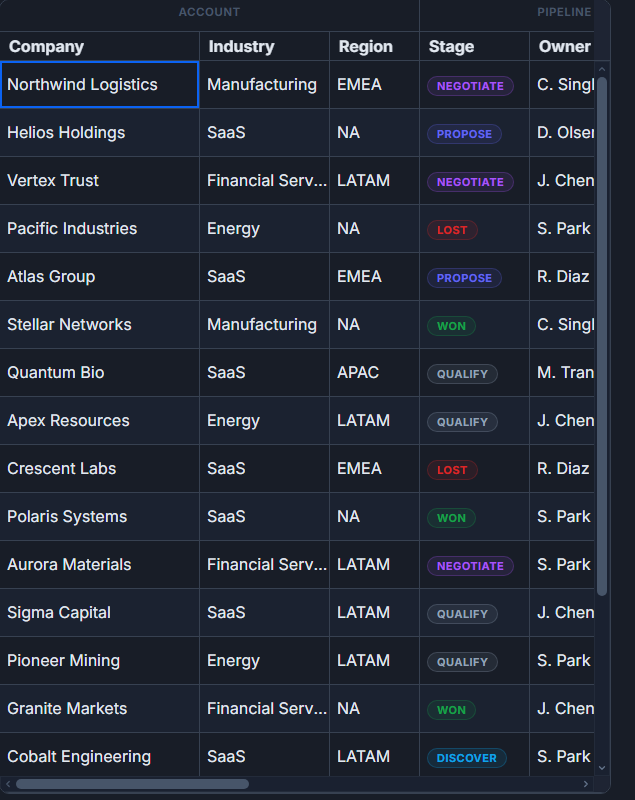Click WON badge in Granite Markets row

[x=451, y=710]
